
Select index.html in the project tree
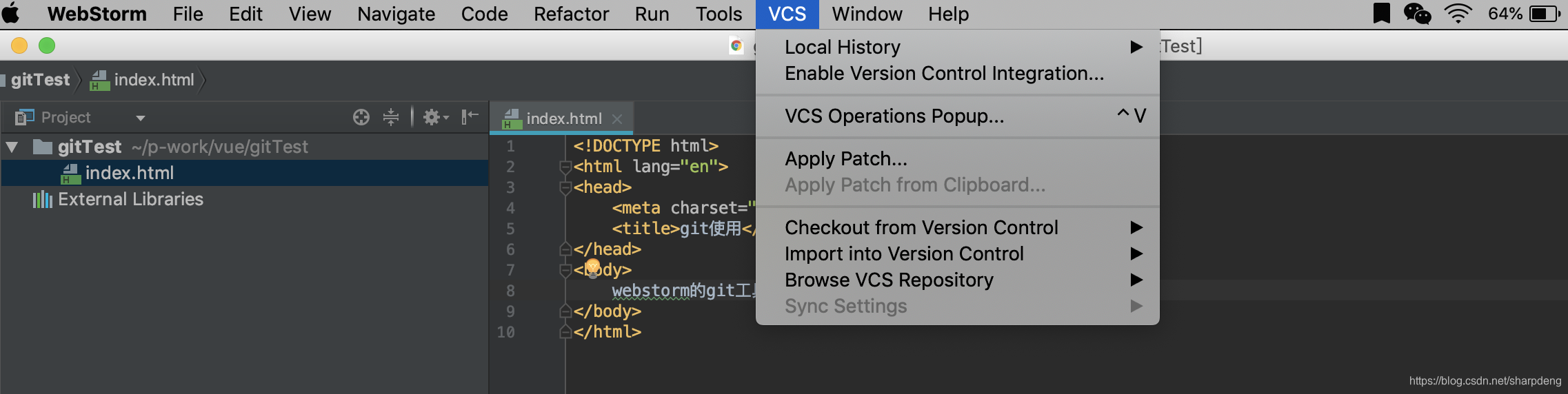click(x=244, y=173)
